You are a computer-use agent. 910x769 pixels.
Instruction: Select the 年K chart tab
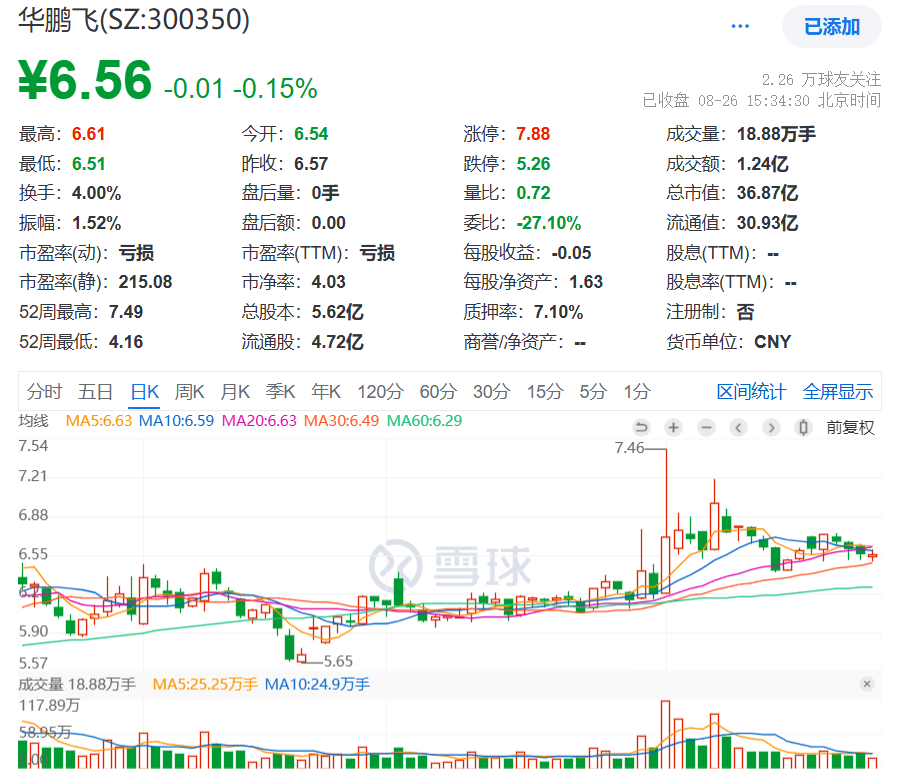coord(326,392)
